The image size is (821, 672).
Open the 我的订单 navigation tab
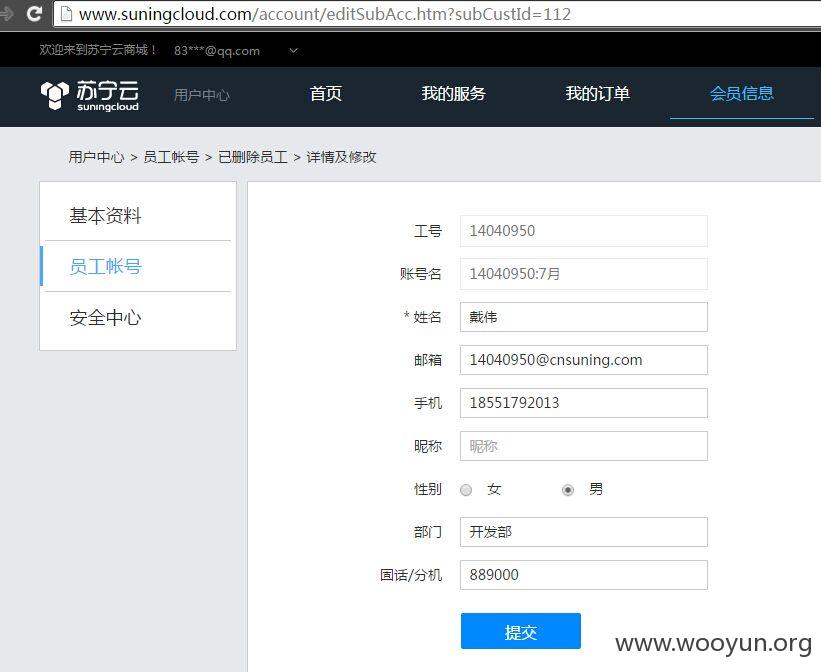coord(597,94)
